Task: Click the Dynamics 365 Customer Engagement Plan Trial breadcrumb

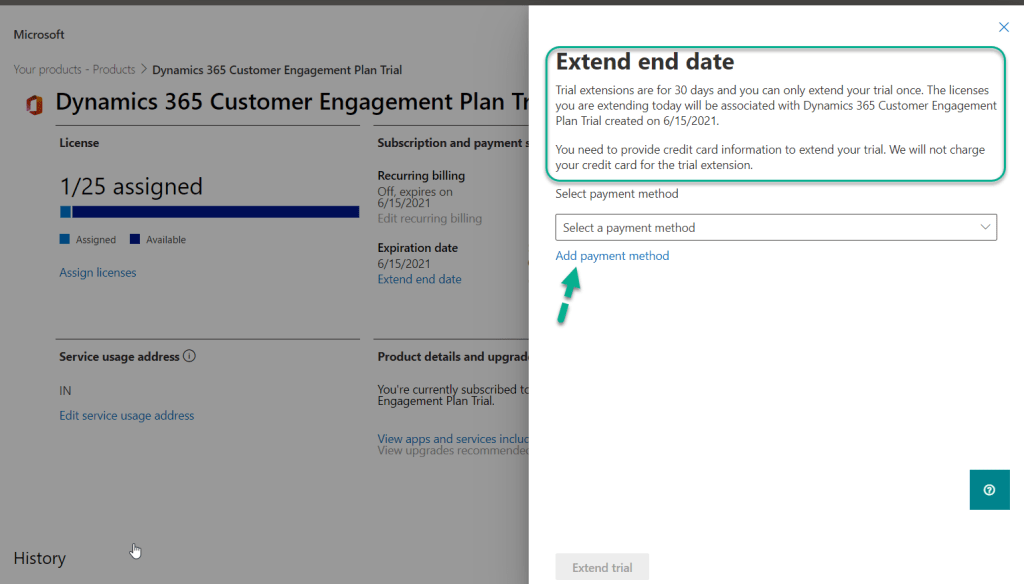Action: 277,70
